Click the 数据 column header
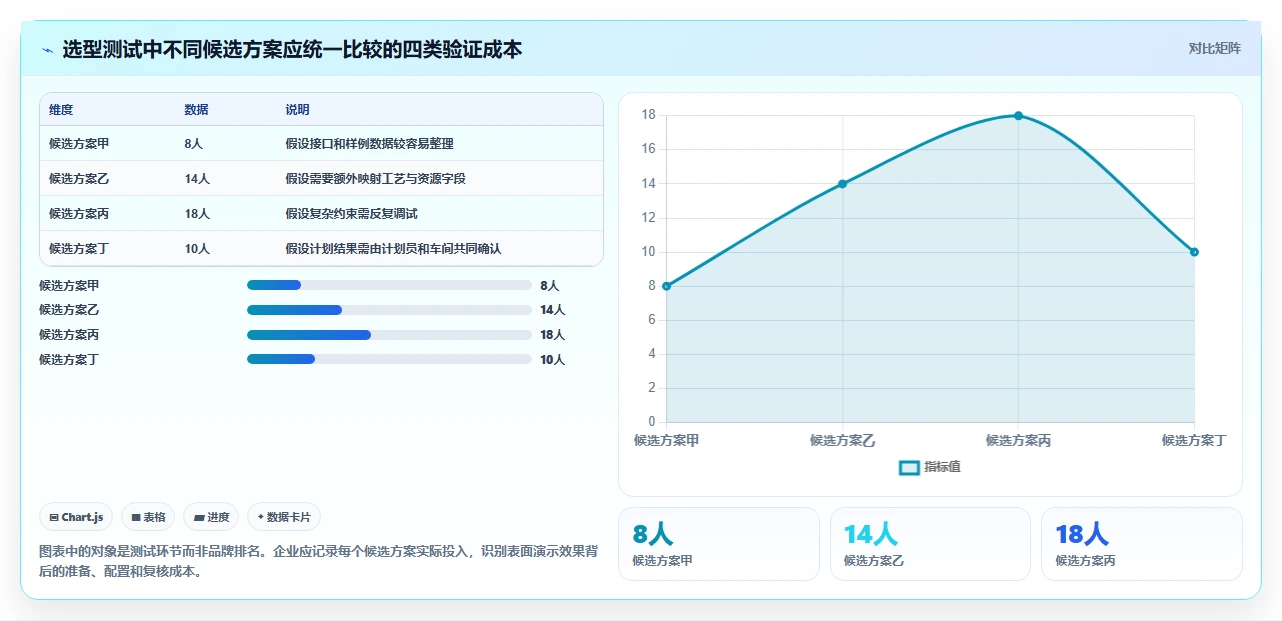 coord(197,110)
